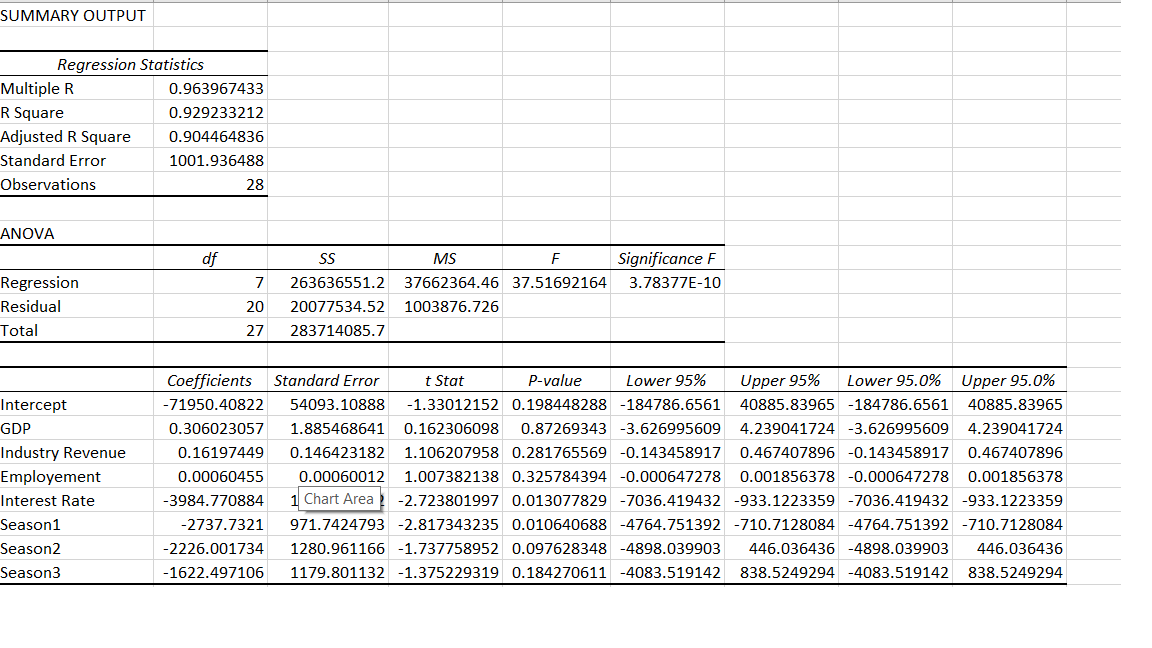Select Season2 Upper 95% value 446.036436
1152x648 pixels.
pos(781,549)
